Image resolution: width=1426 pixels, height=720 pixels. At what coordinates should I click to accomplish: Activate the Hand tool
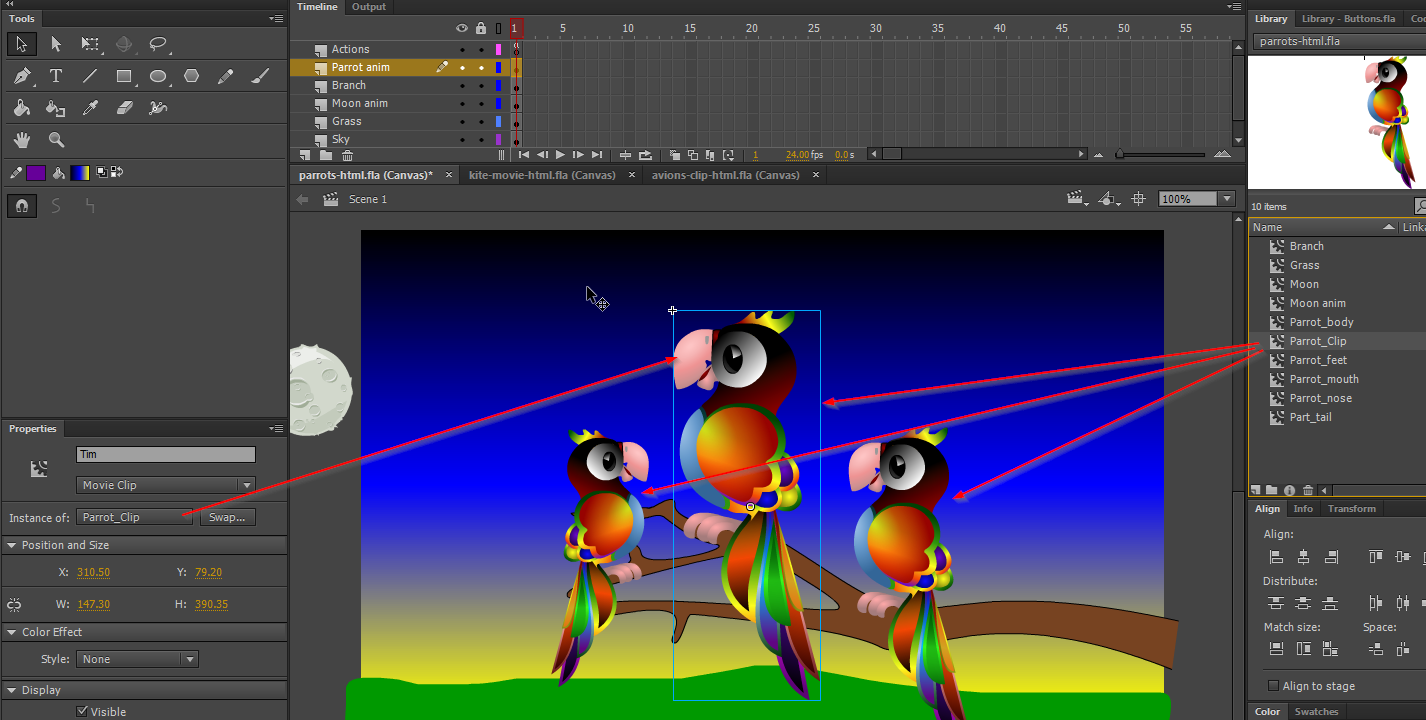[x=21, y=140]
